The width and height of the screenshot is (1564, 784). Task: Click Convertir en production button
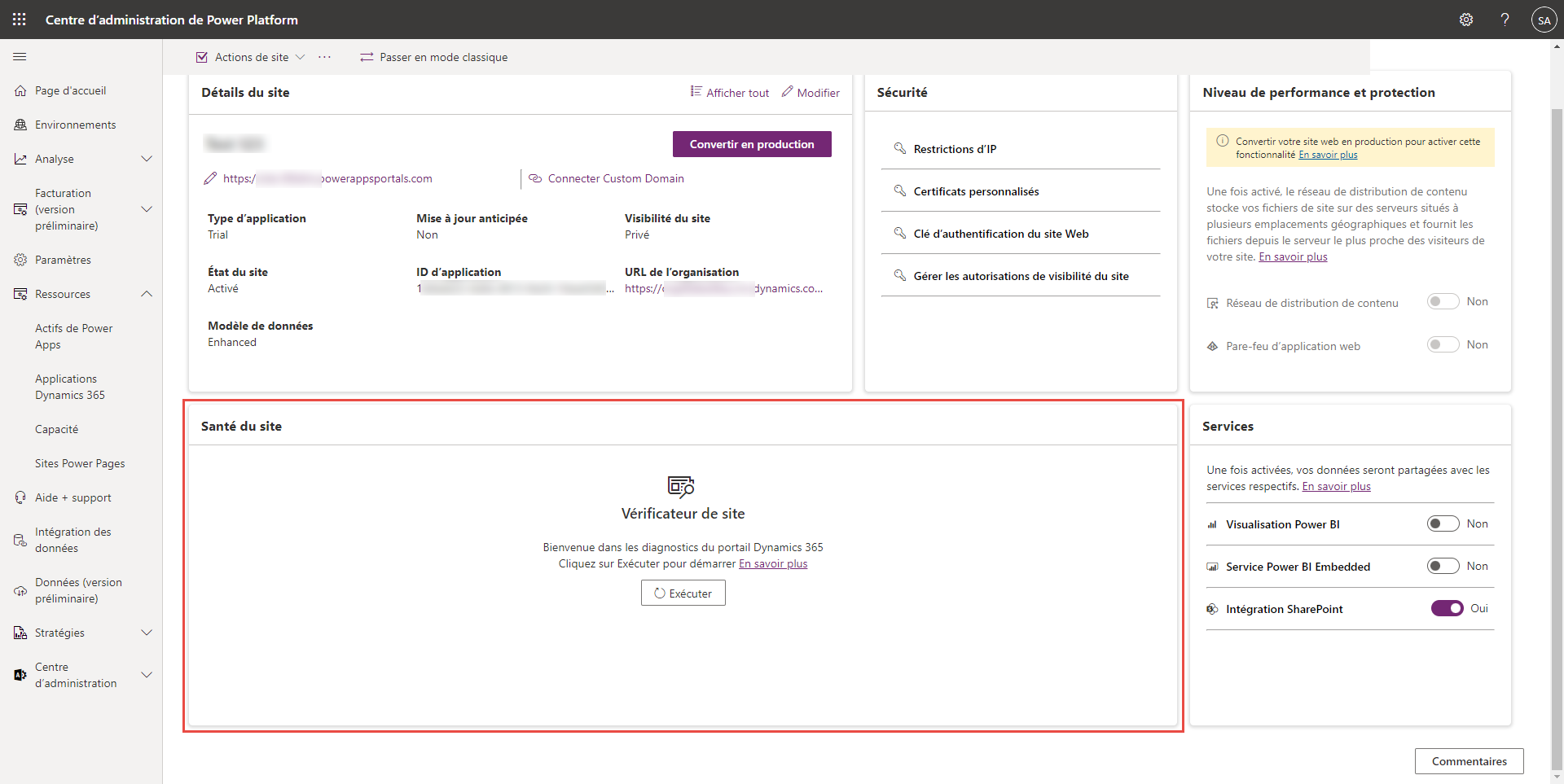click(x=752, y=144)
